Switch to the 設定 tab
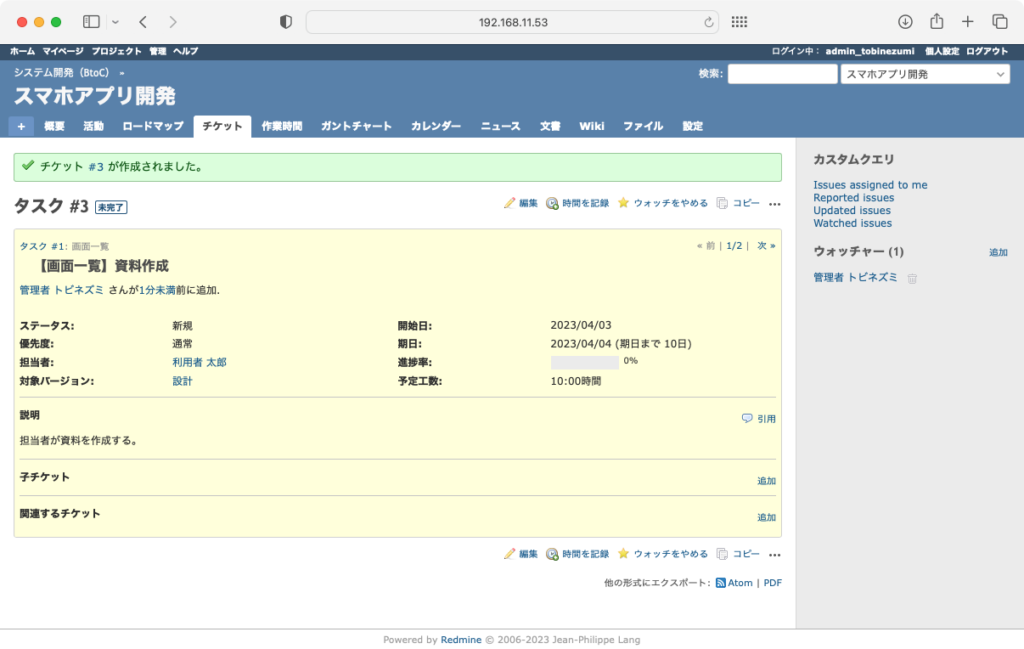Screen dimensions: 1024x649 [x=692, y=126]
